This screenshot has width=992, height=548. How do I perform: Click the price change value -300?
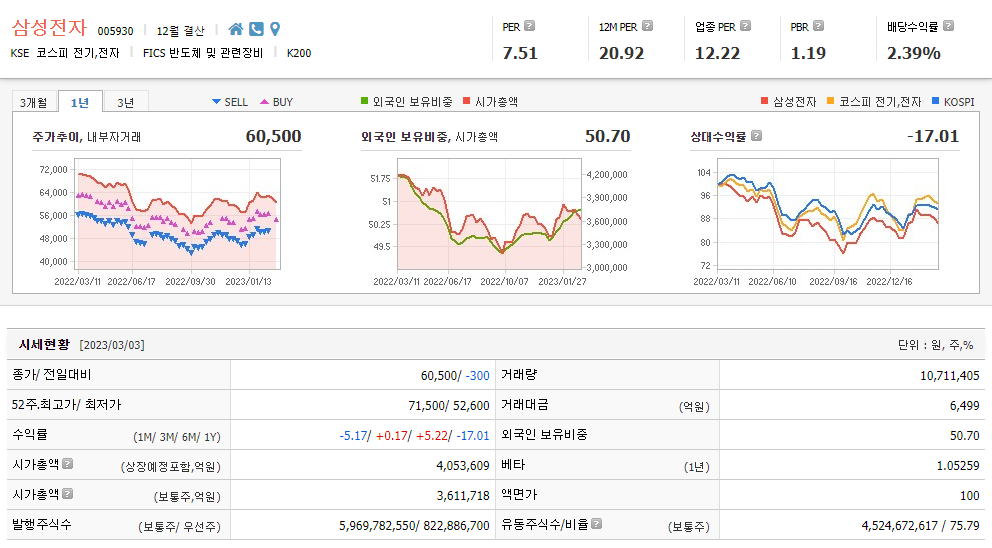pos(478,376)
